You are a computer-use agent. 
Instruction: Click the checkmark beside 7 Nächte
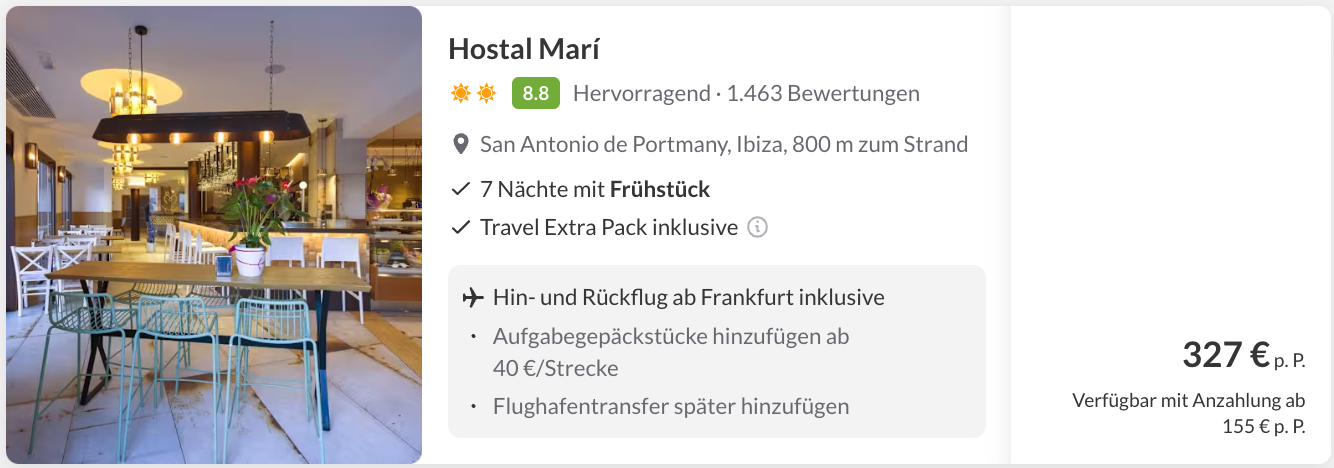pos(461,189)
